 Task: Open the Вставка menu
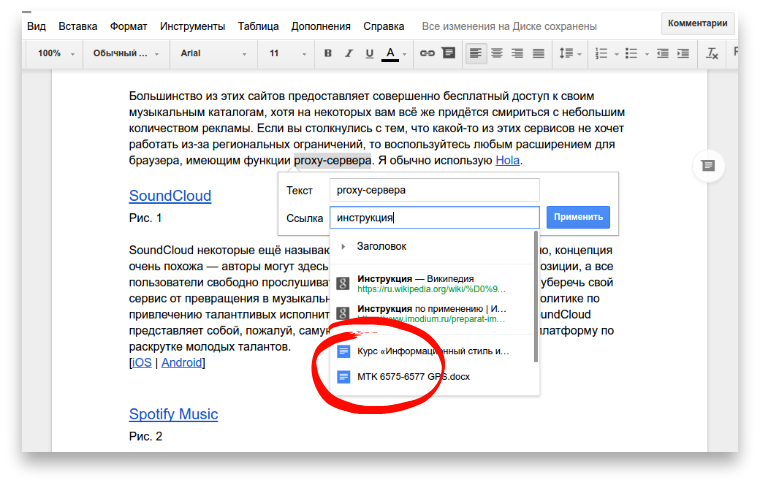pos(78,26)
